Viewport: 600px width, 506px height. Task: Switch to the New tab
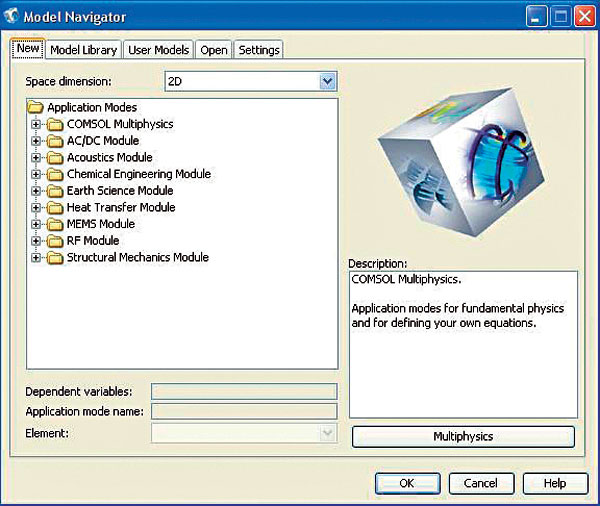click(x=28, y=49)
